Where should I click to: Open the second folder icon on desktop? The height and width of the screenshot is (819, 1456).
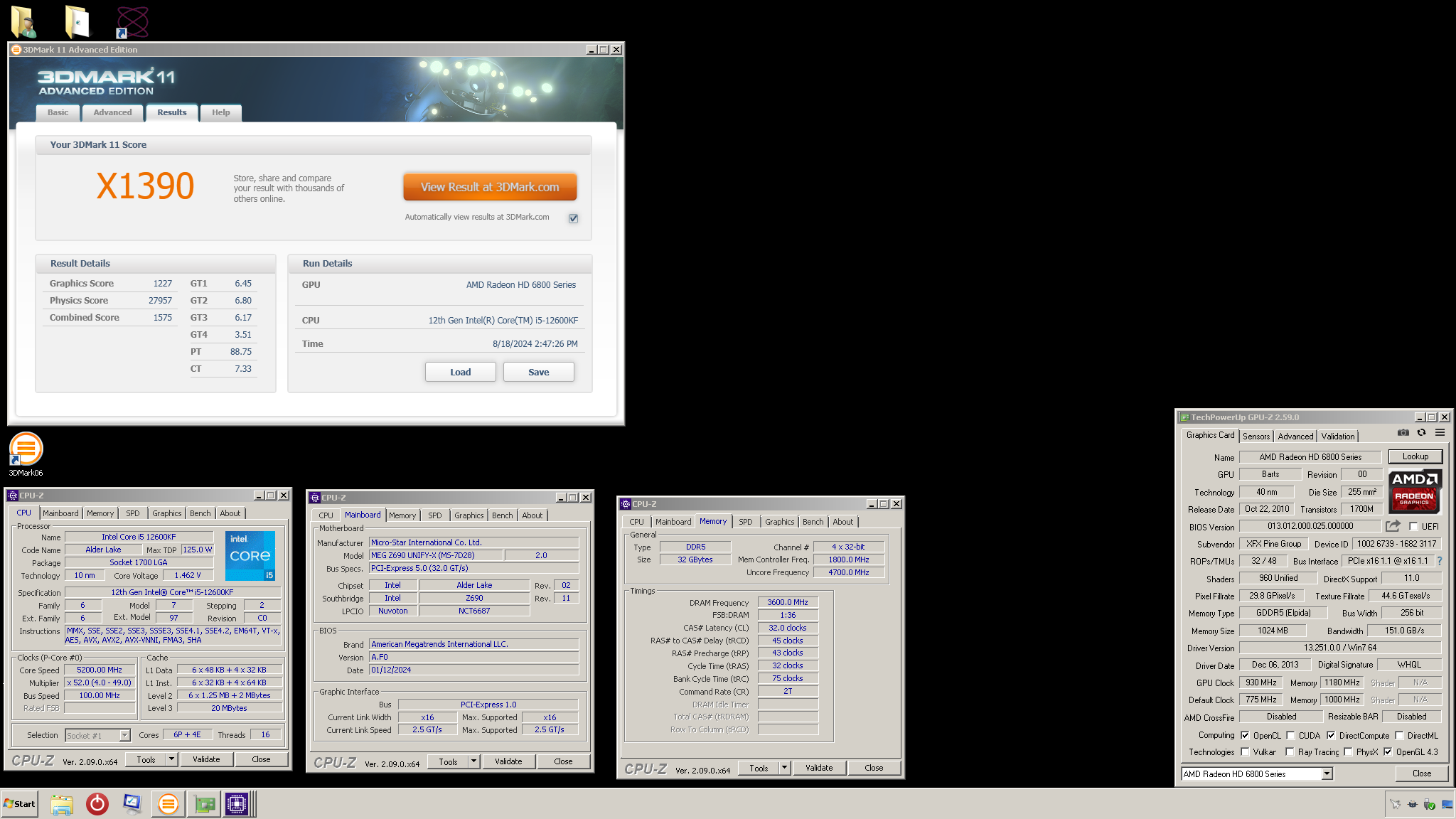click(77, 21)
